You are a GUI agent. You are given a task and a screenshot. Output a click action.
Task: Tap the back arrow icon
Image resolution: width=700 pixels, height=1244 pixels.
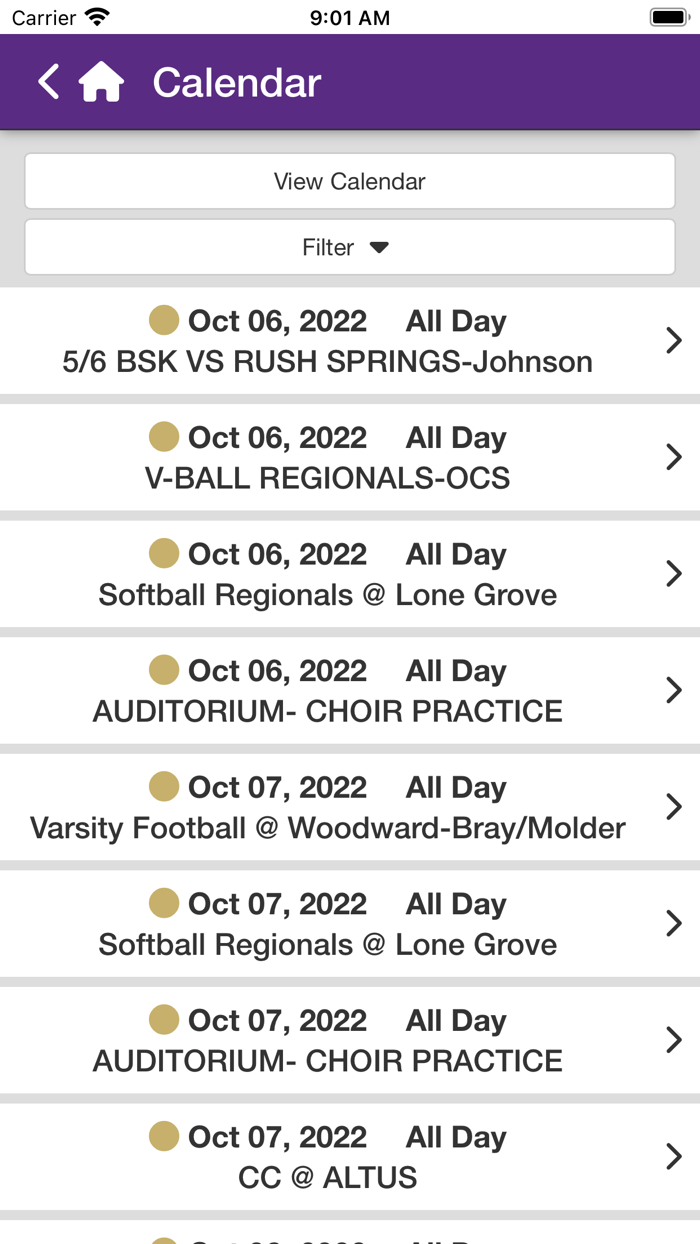[48, 82]
